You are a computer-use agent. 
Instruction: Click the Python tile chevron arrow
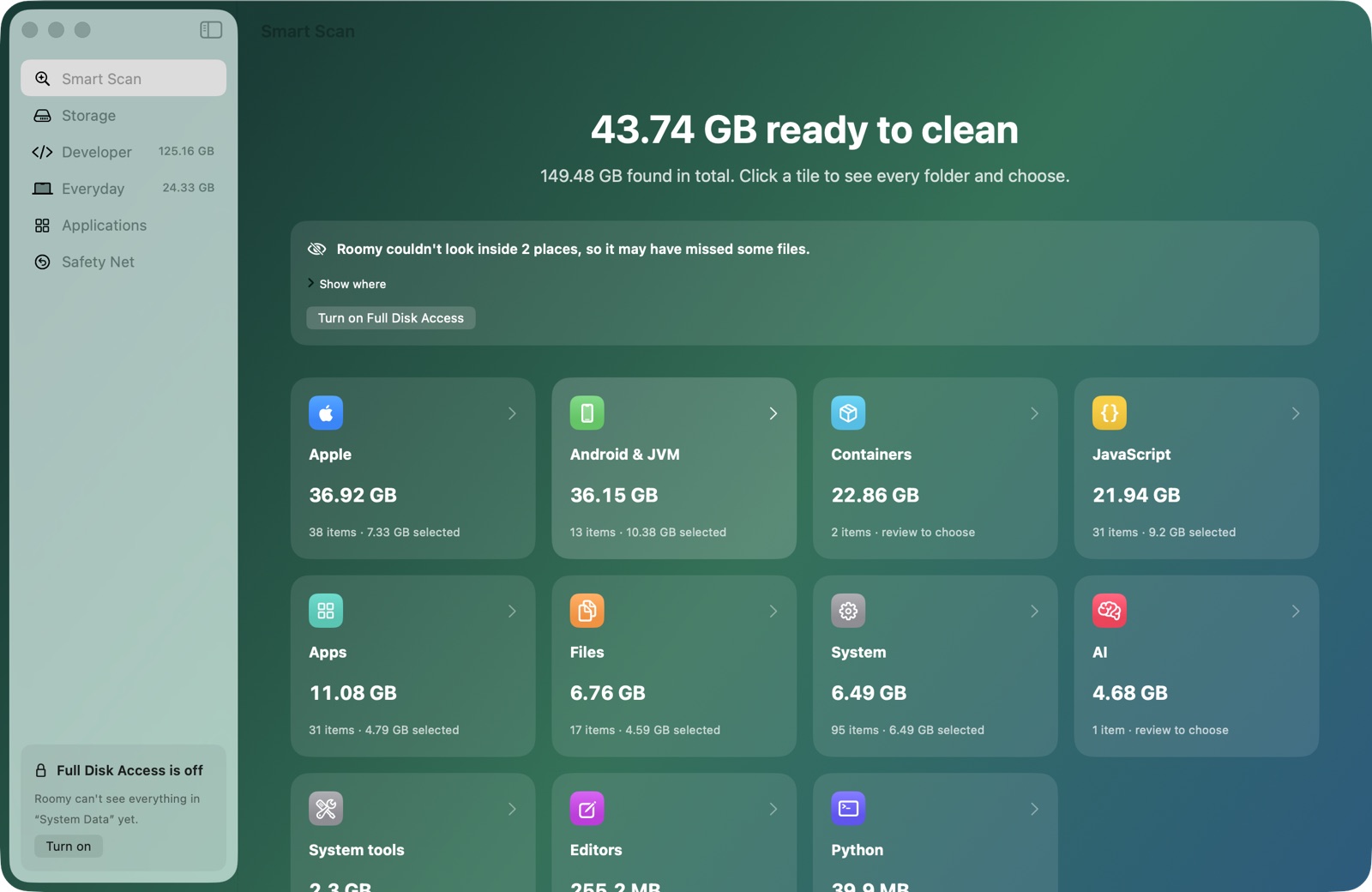1034,809
